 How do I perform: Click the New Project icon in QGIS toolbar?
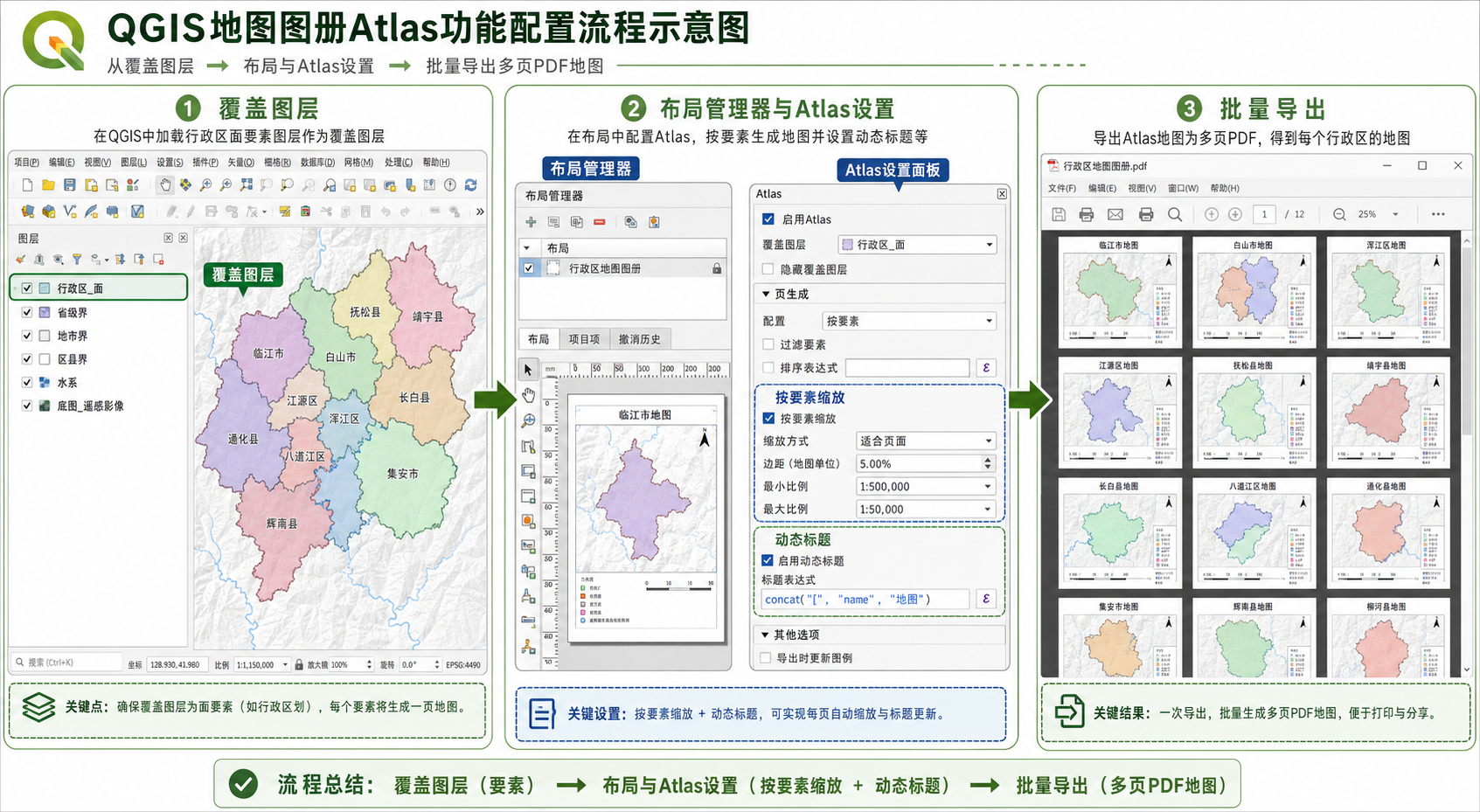(27, 185)
